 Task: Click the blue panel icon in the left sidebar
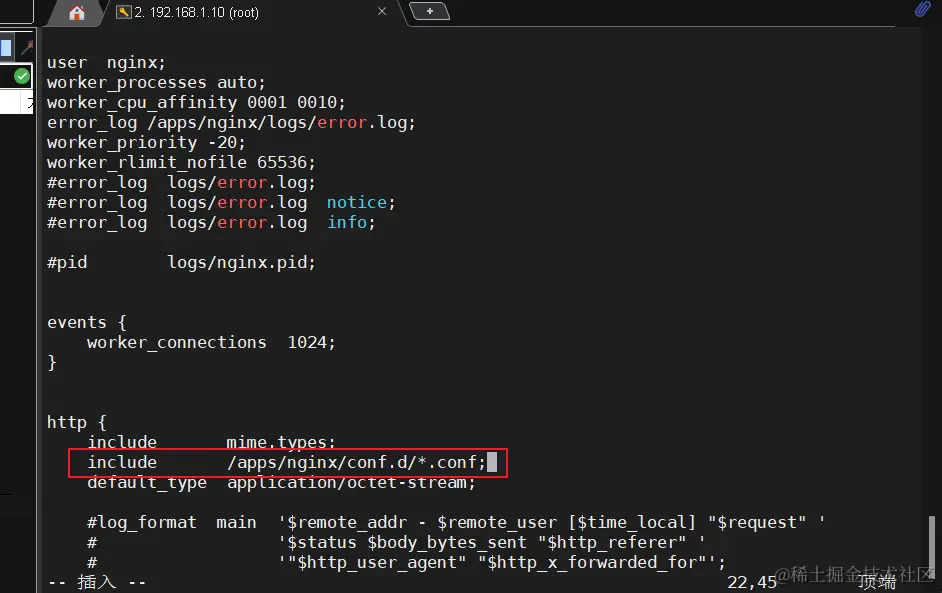pos(6,47)
